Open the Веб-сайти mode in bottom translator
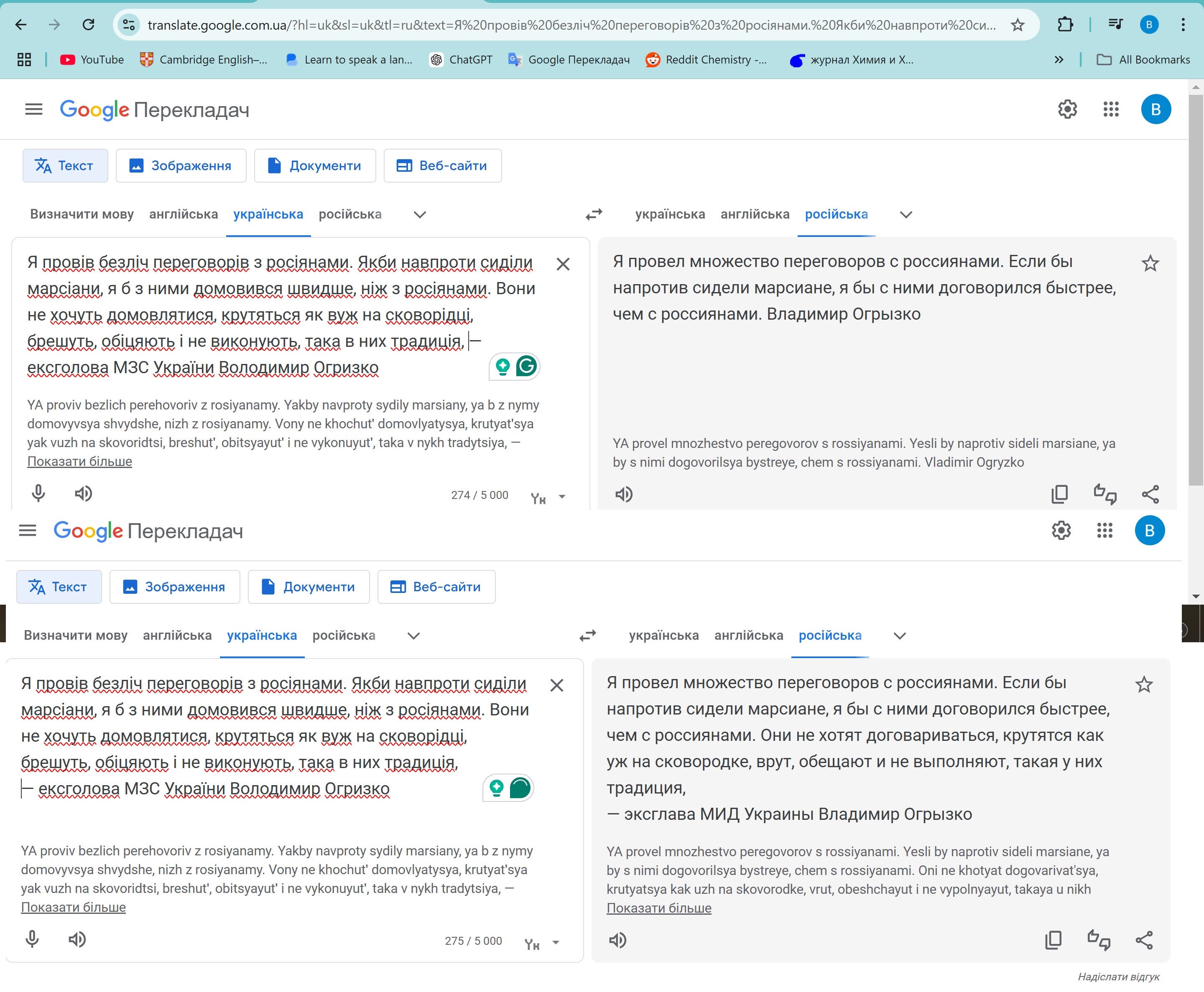 pyautogui.click(x=436, y=587)
